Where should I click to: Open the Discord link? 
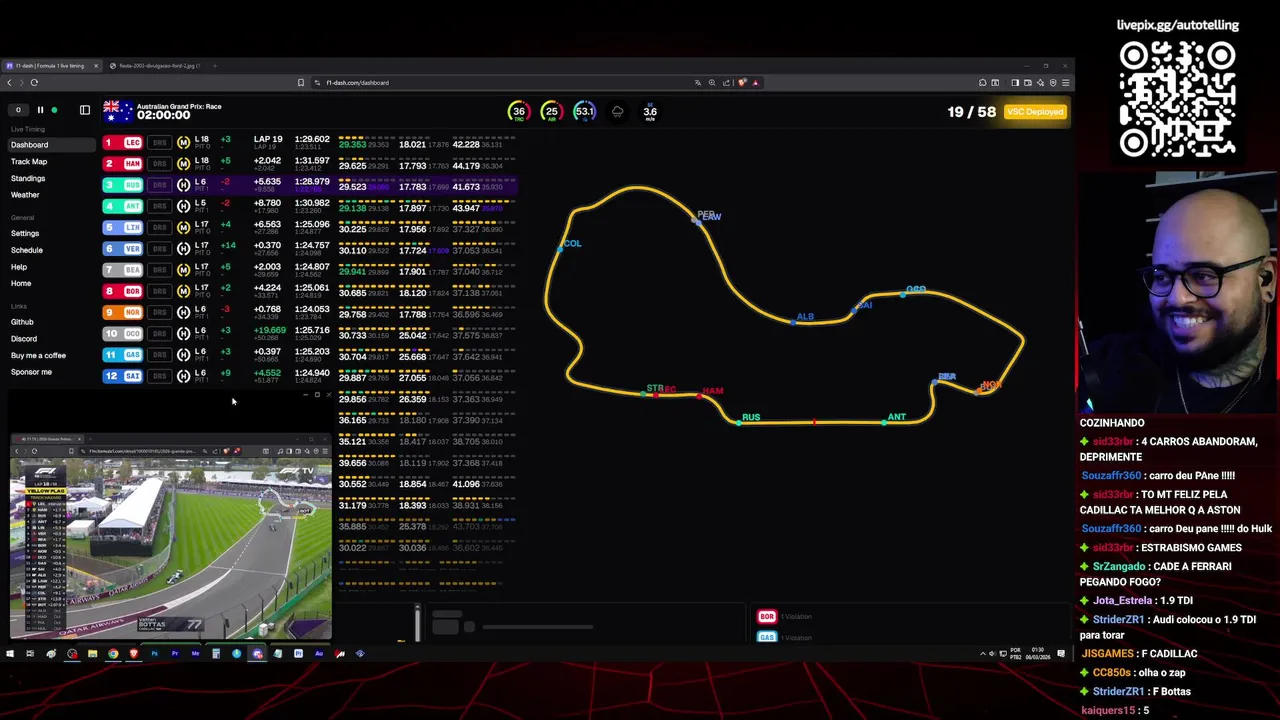24,338
